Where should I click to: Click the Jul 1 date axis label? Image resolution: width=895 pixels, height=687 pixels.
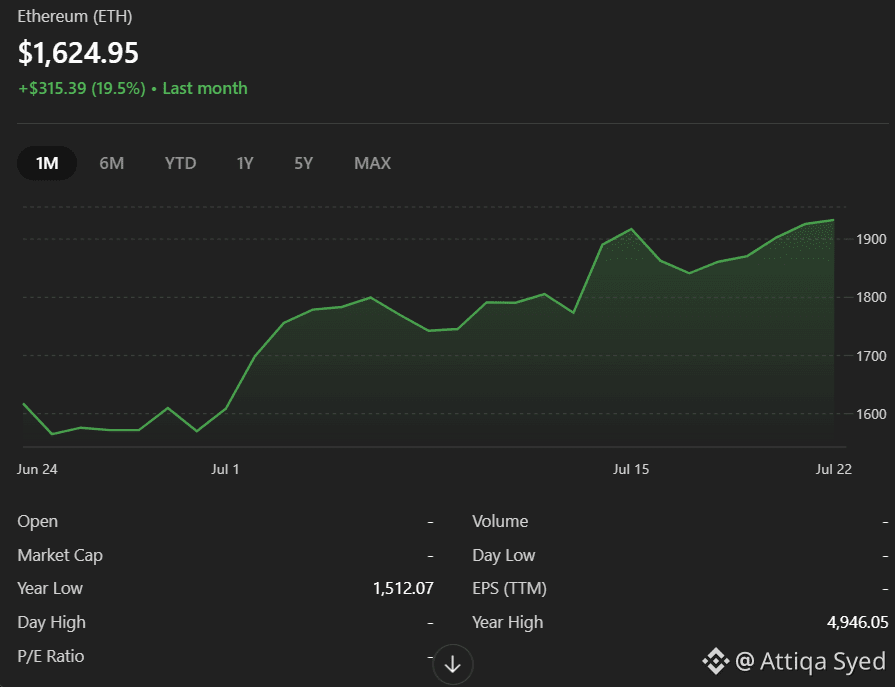225,469
